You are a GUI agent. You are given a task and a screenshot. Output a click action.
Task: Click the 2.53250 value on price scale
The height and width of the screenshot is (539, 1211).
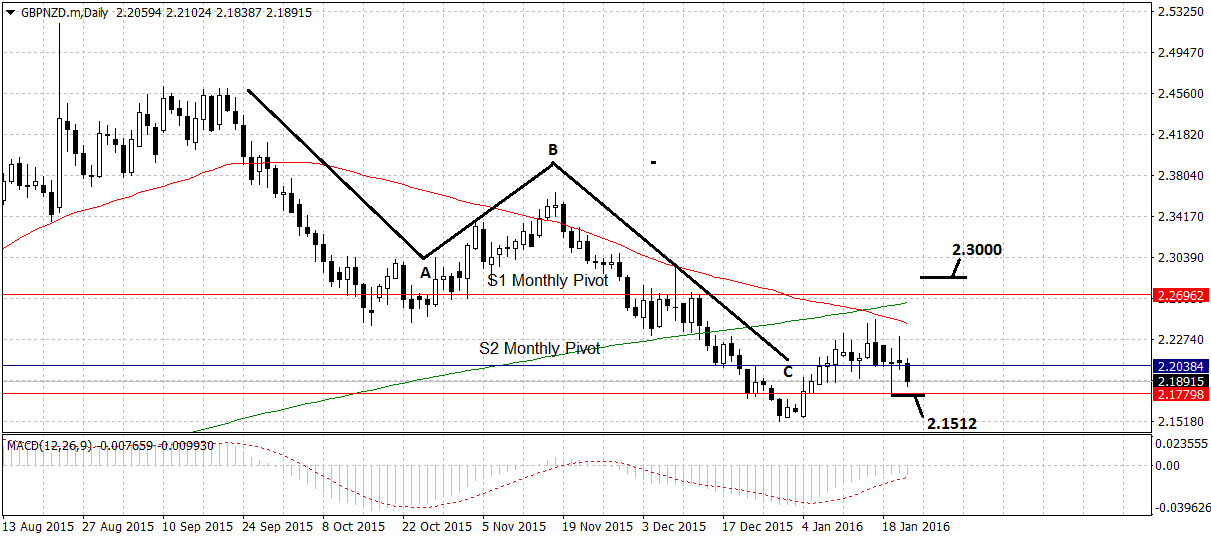tap(1178, 12)
